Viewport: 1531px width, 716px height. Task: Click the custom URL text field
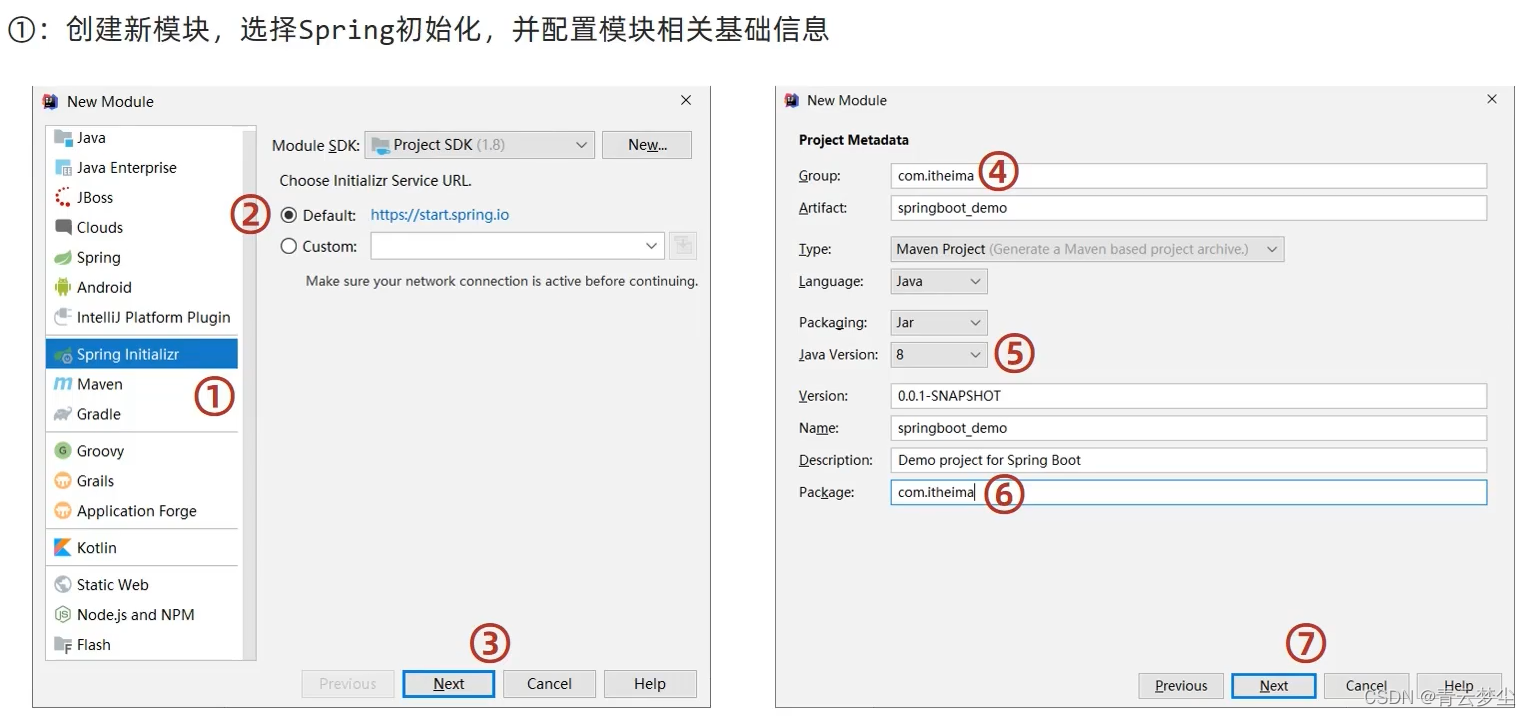(x=506, y=246)
